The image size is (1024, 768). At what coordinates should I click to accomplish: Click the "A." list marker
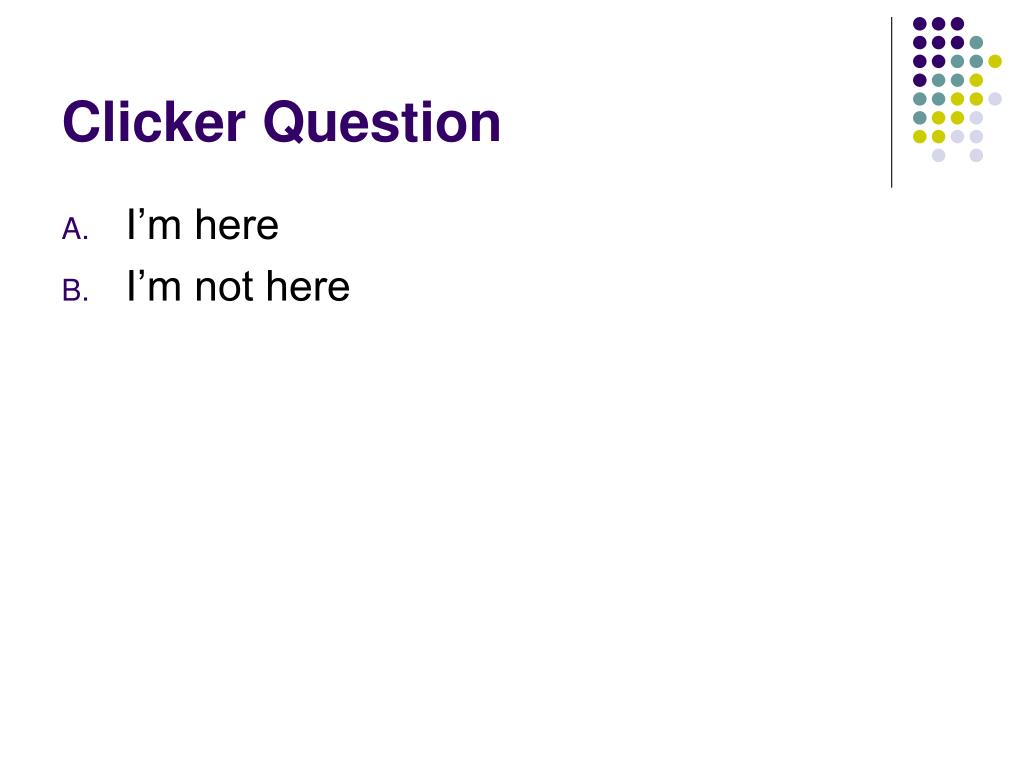pos(75,229)
